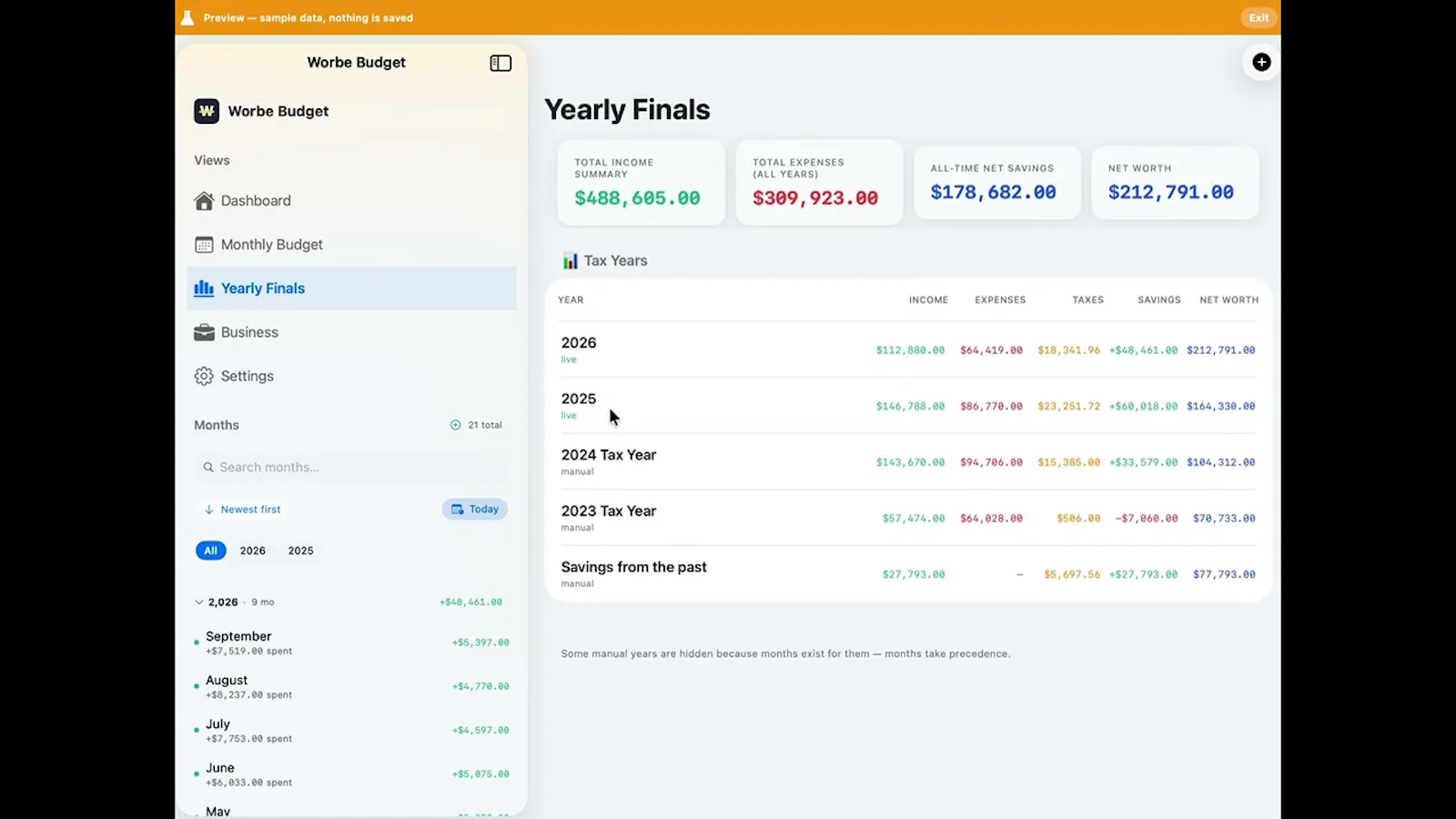1456x819 pixels.
Task: Click the +$48,461.00 group total in sidebar
Action: click(470, 602)
